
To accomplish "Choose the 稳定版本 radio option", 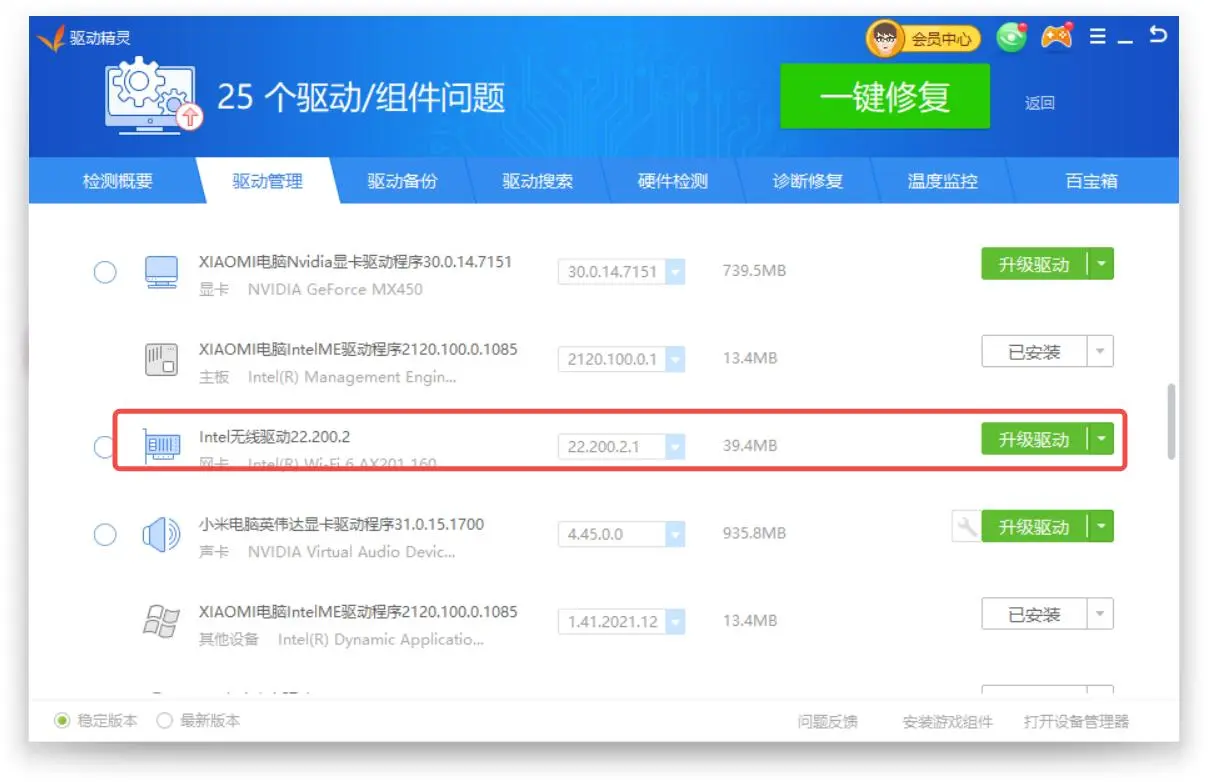I will coord(62,721).
